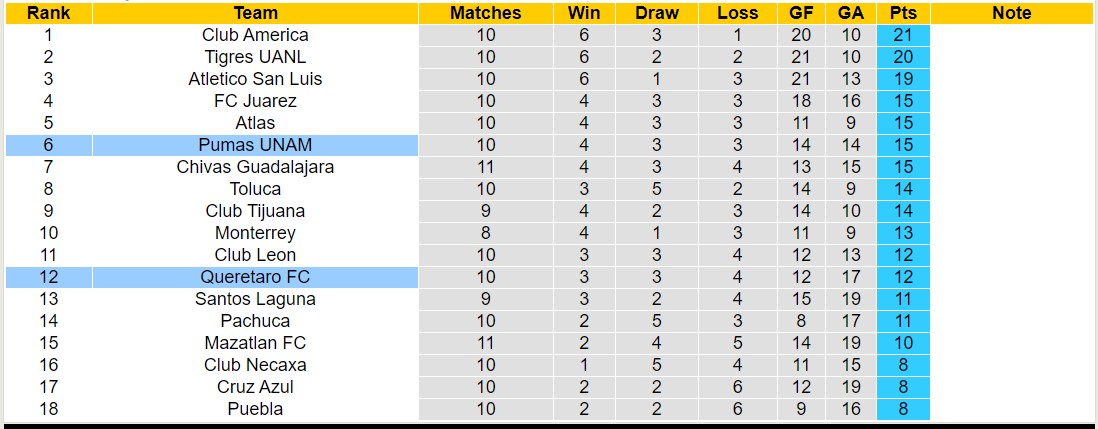The image size is (1098, 429).
Task: Open the Club America team link
Action: point(255,35)
